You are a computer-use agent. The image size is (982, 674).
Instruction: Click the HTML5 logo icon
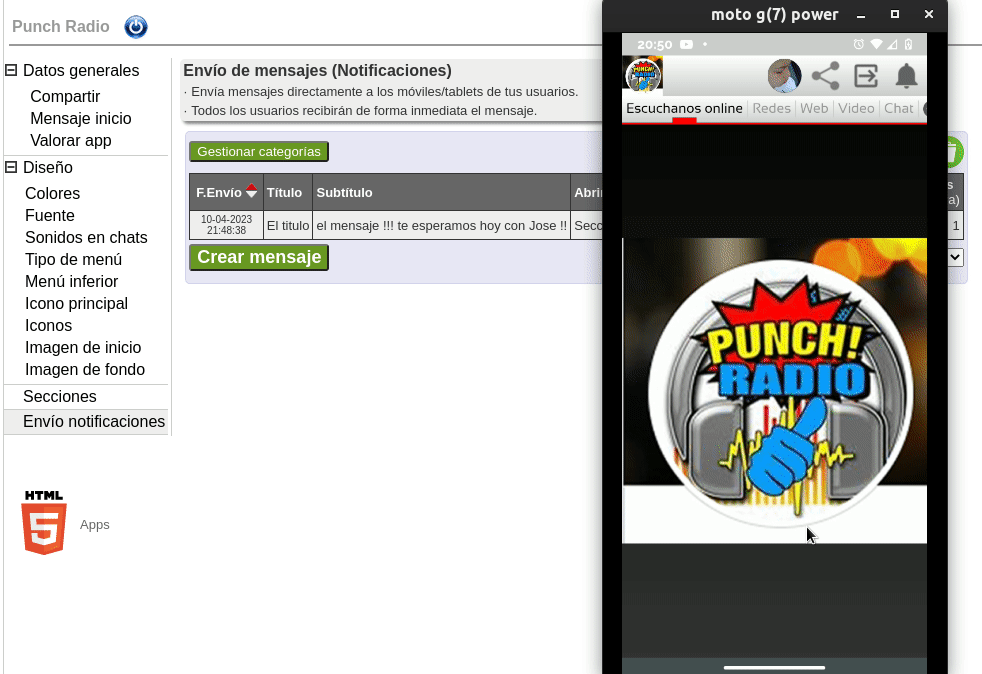click(x=44, y=523)
